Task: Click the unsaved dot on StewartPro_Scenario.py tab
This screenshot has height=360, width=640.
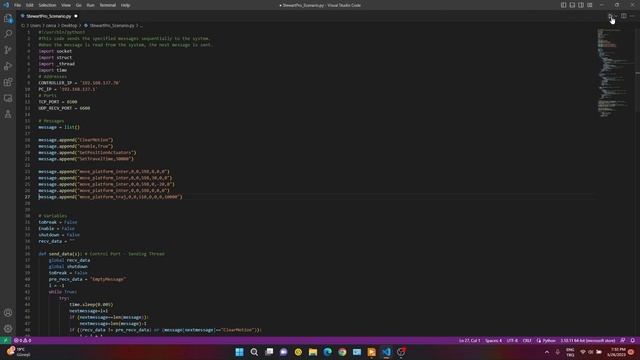Action: [x=76, y=16]
